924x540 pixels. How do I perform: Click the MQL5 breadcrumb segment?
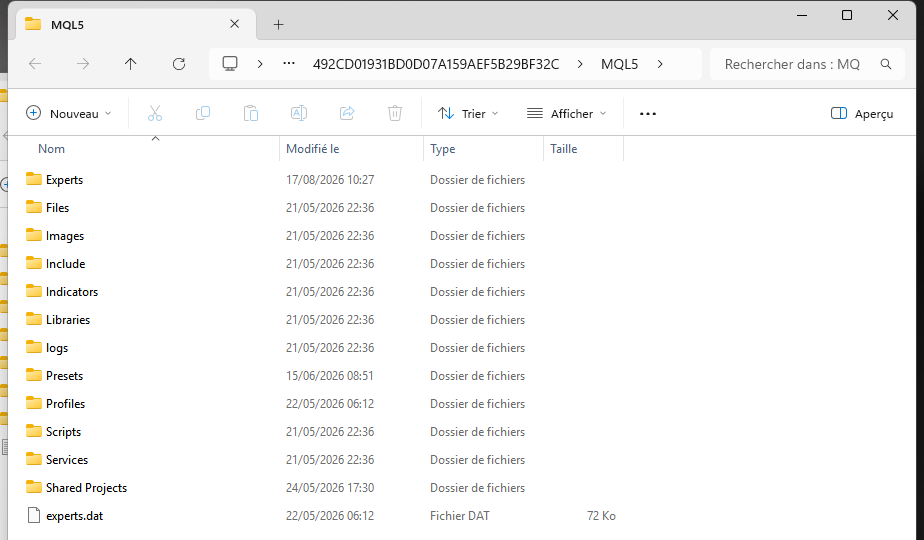[619, 64]
